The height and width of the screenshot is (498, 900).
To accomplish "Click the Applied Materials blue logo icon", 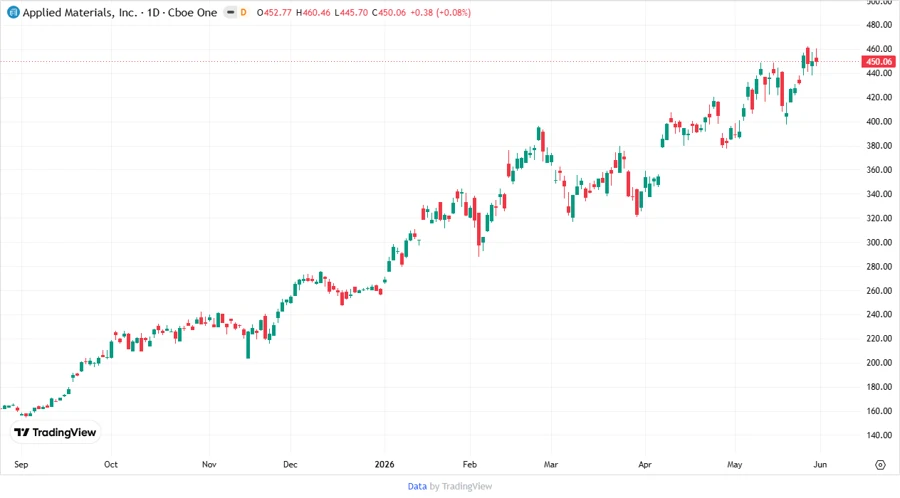I will pos(13,12).
